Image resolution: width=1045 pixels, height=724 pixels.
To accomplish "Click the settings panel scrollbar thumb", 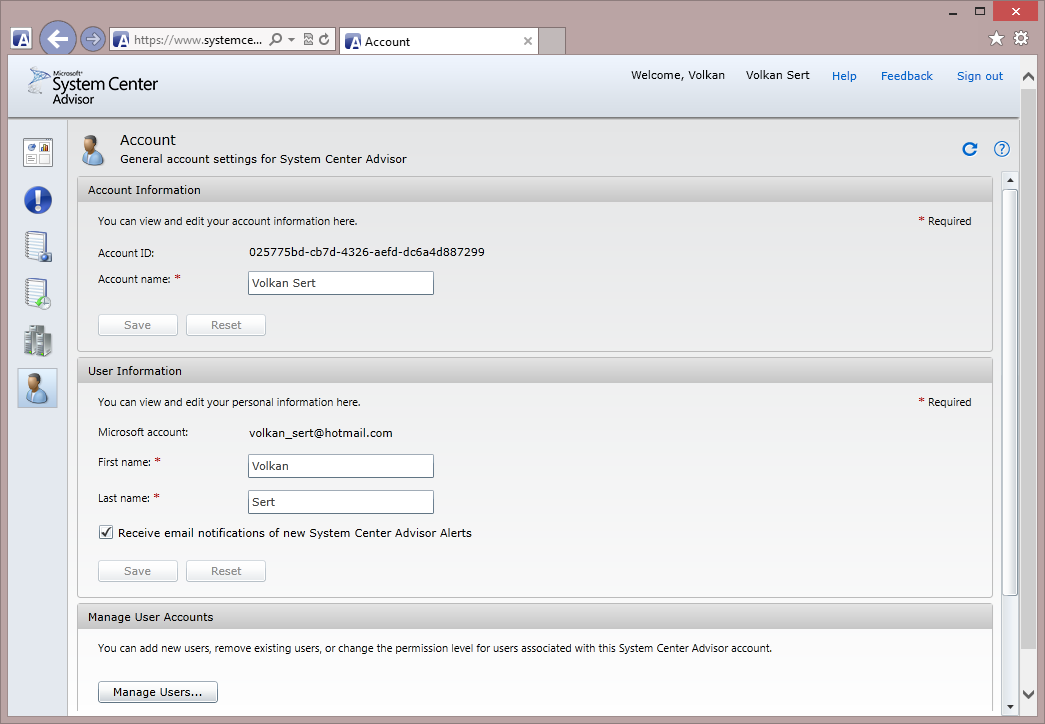I will coord(1010,392).
